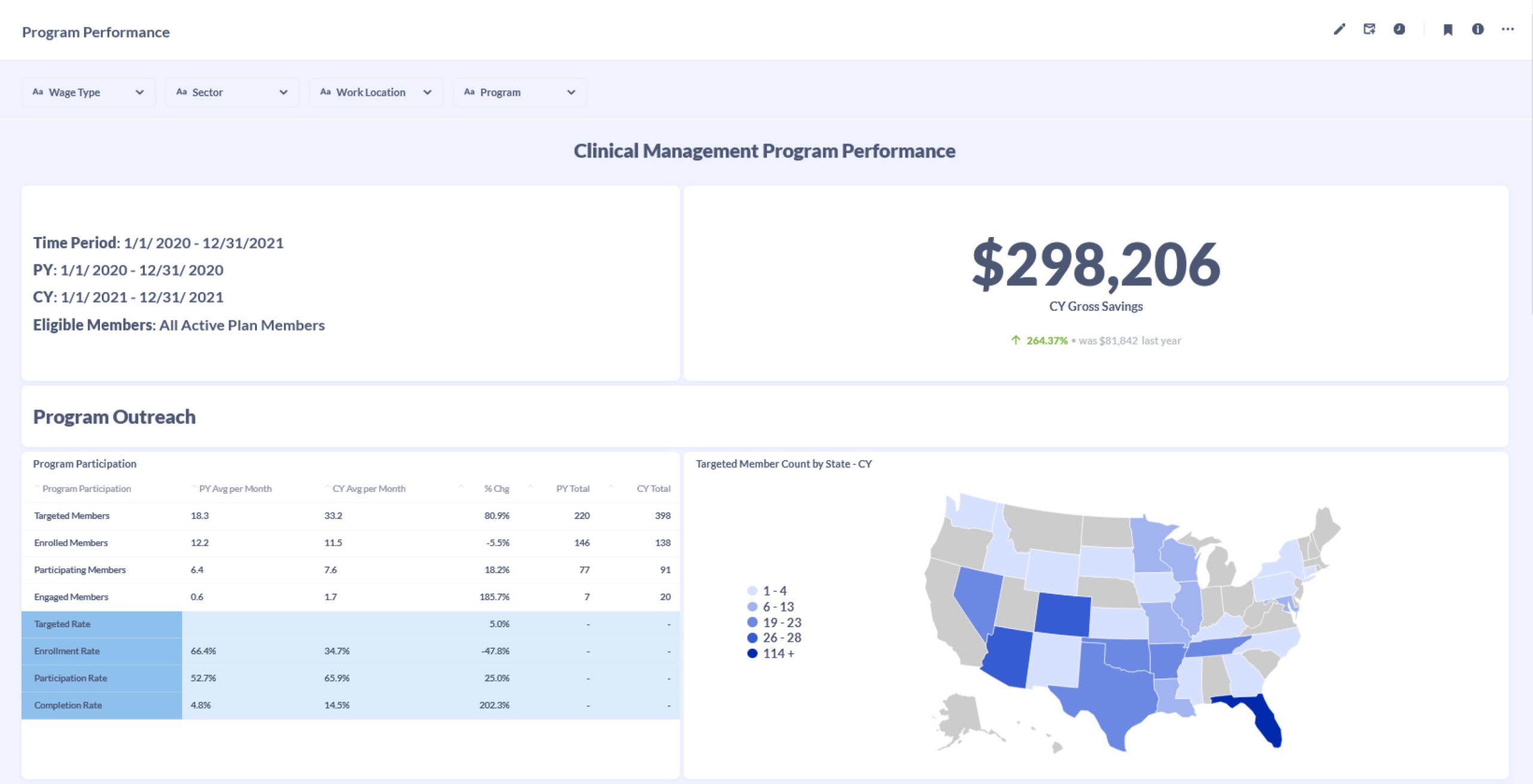Click the 202.3% completion change cell

pos(494,705)
